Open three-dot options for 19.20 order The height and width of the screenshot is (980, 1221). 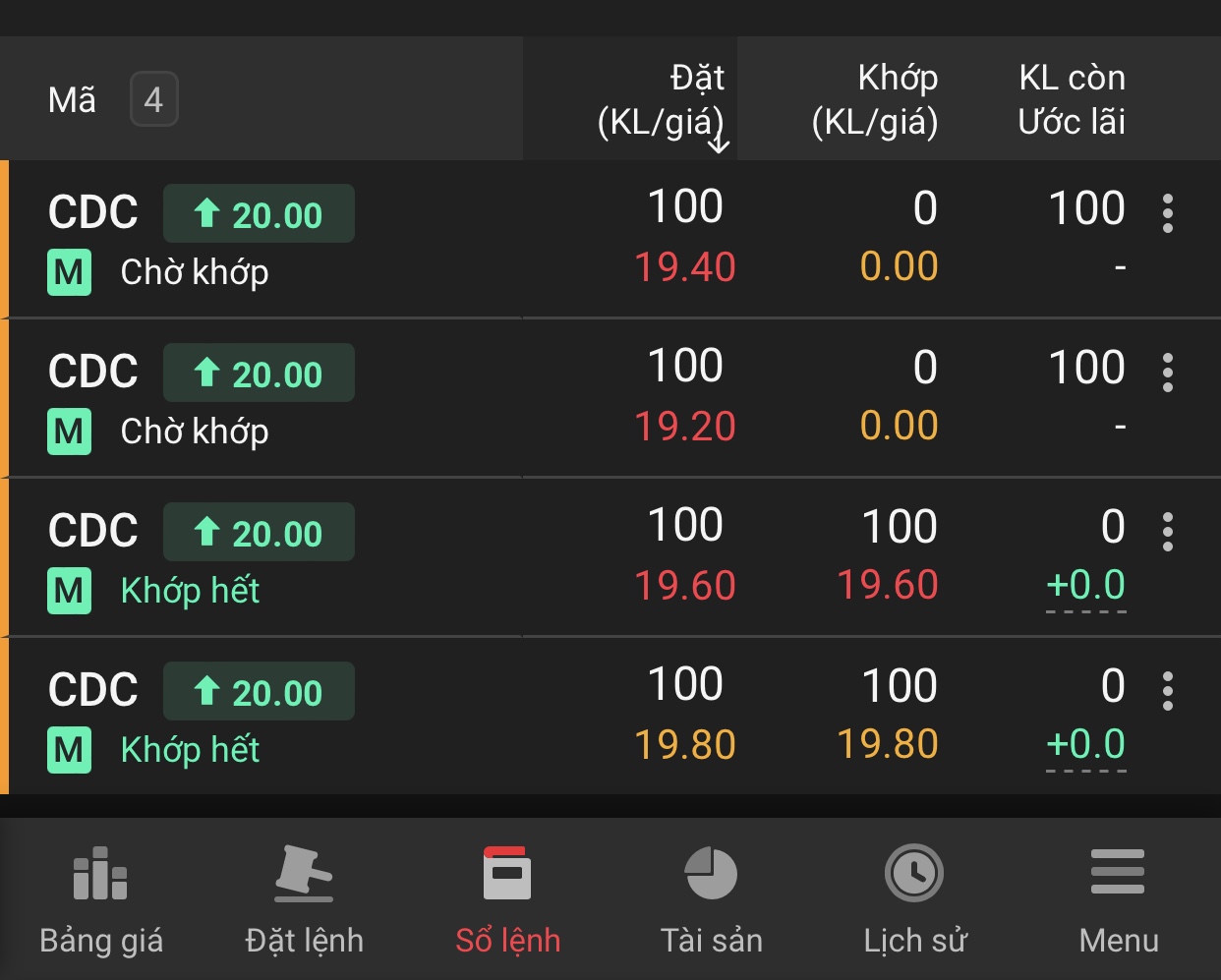[x=1168, y=373]
